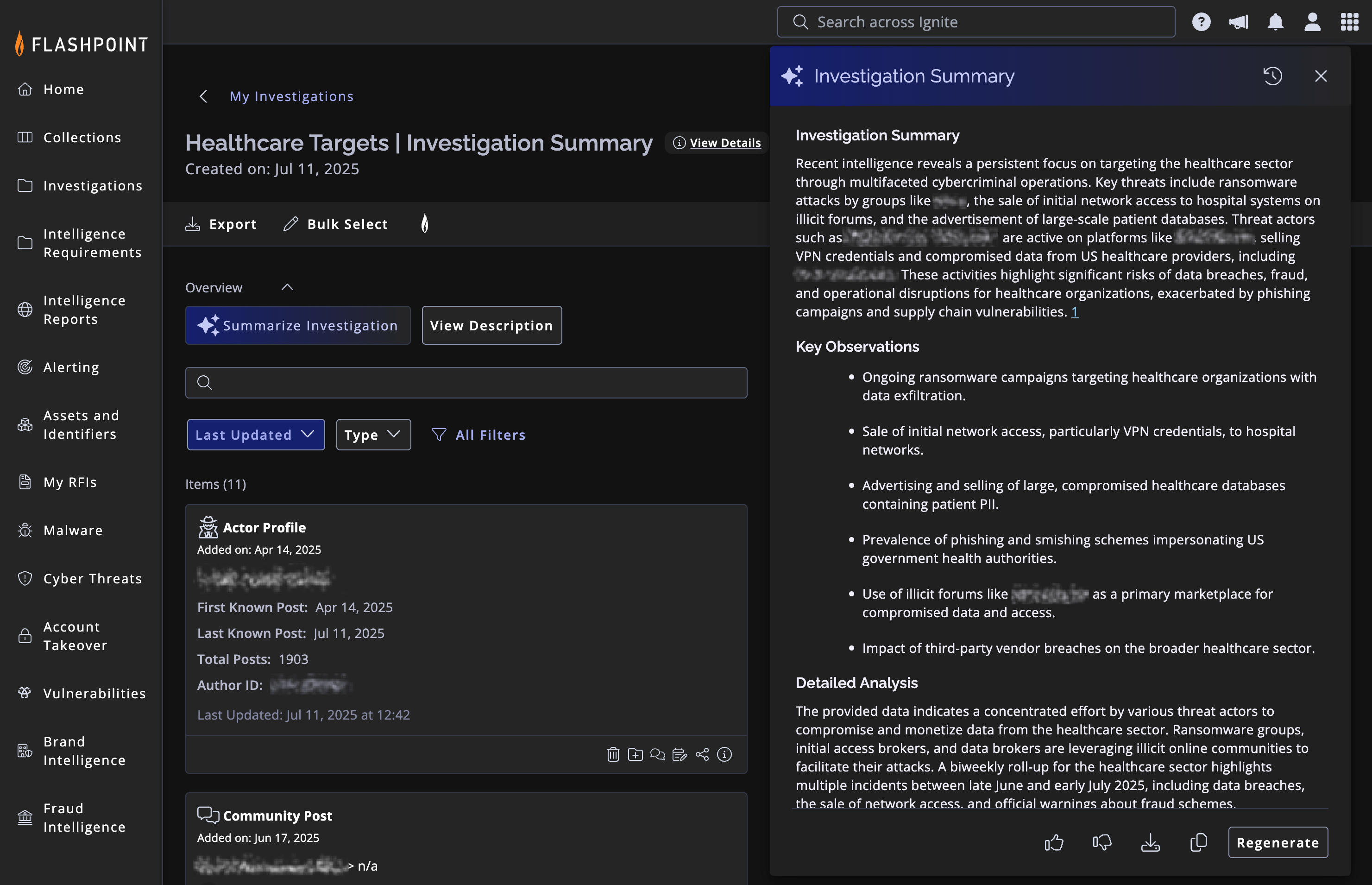Click the flame icon in the toolbar
1372x885 pixels.
(425, 223)
